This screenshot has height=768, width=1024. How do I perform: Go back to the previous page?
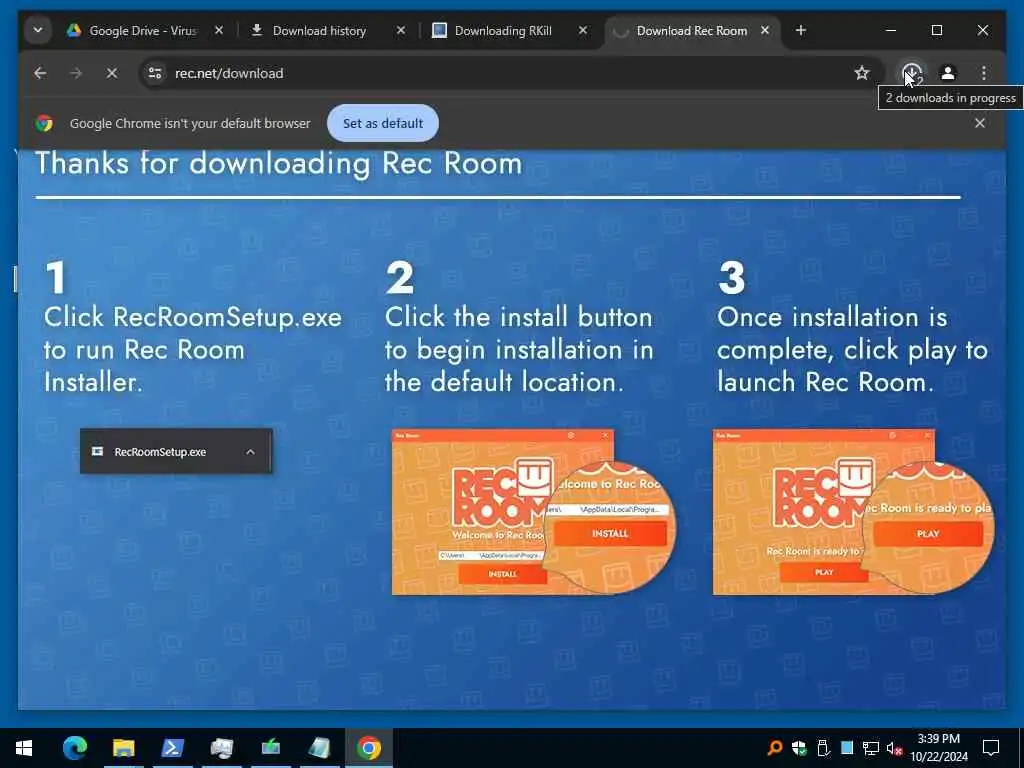(x=40, y=73)
